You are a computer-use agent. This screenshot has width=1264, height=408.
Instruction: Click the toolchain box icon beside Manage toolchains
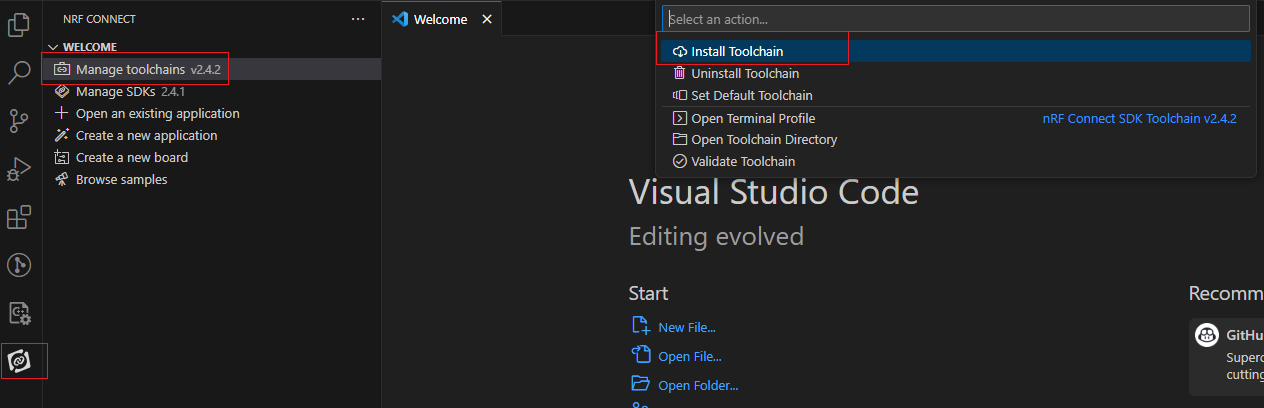click(62, 69)
